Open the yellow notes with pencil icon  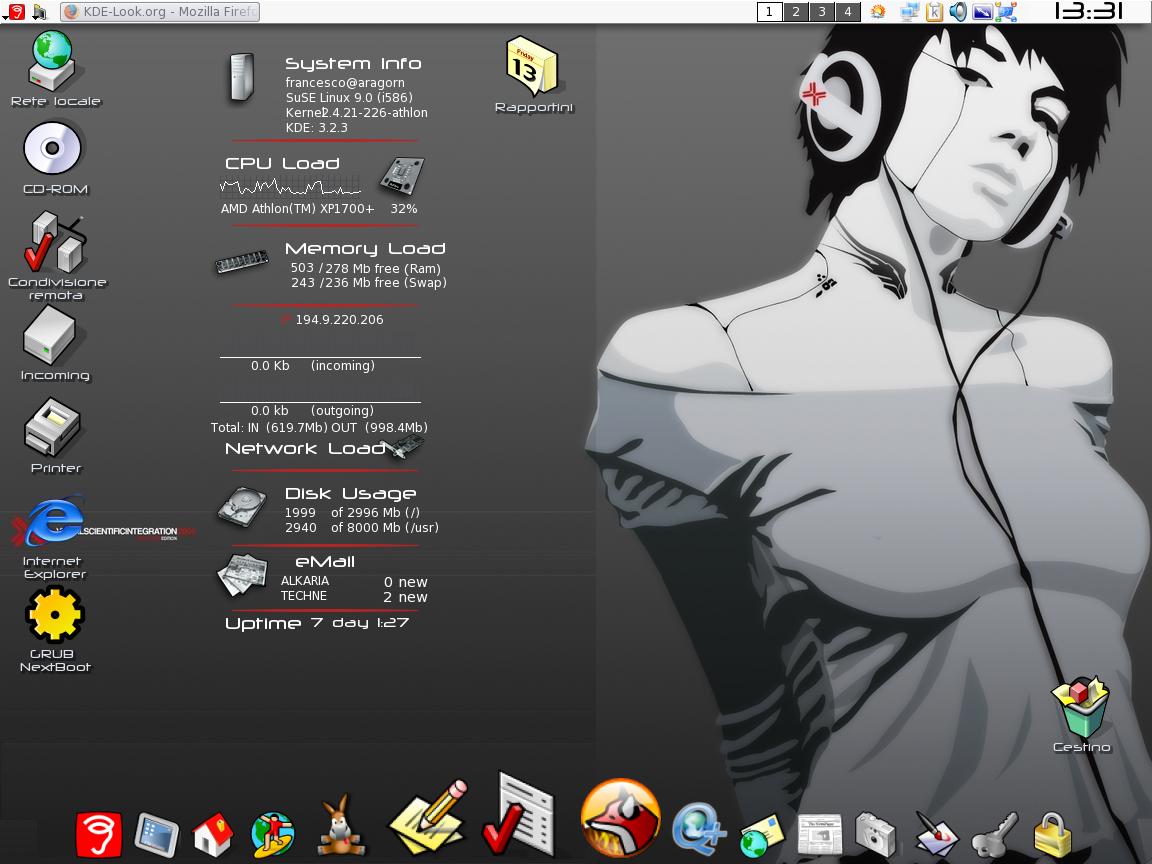[429, 819]
